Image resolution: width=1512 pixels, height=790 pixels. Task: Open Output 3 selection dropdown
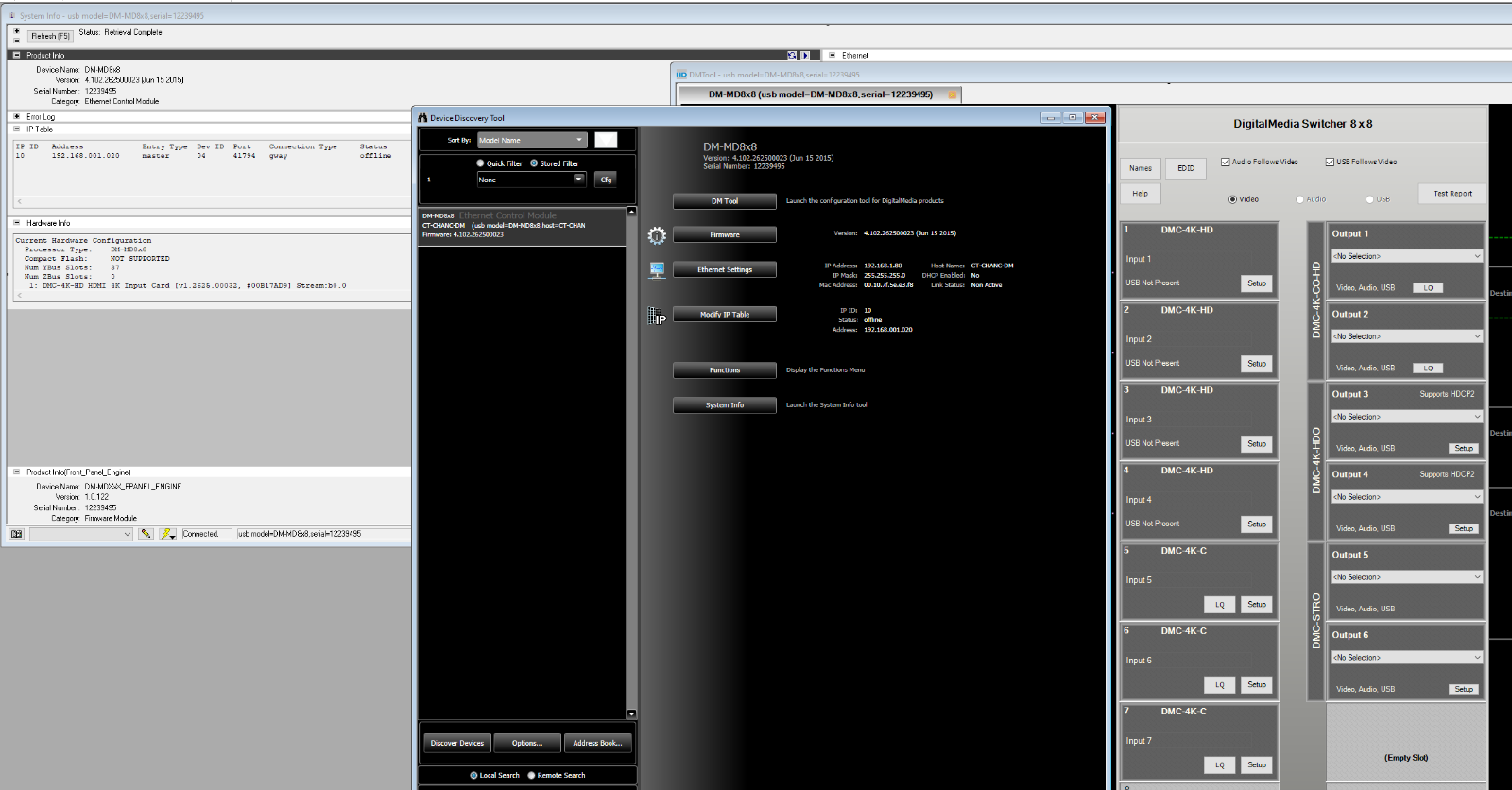point(1407,417)
